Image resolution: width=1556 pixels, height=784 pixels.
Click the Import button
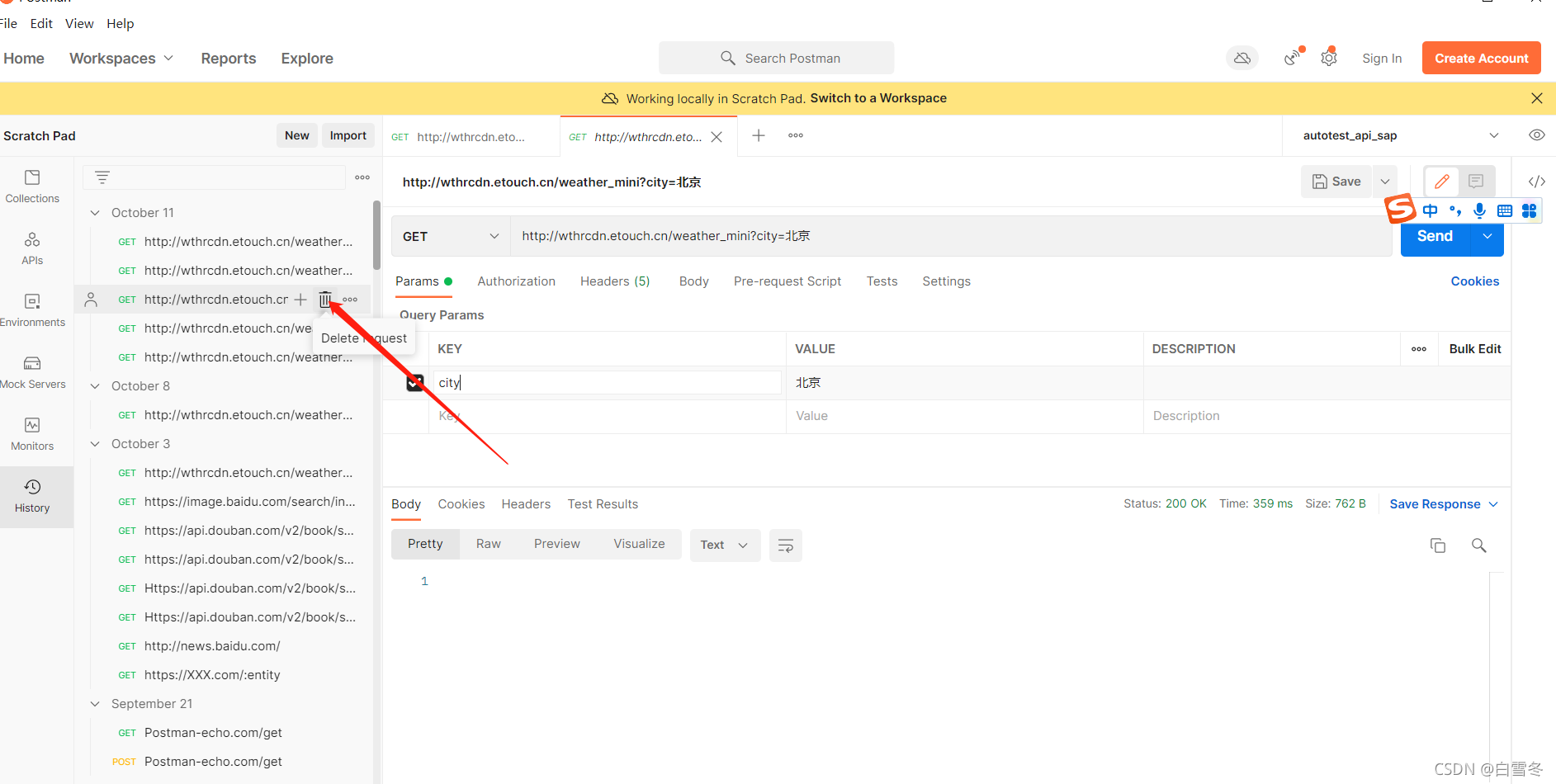click(x=348, y=136)
